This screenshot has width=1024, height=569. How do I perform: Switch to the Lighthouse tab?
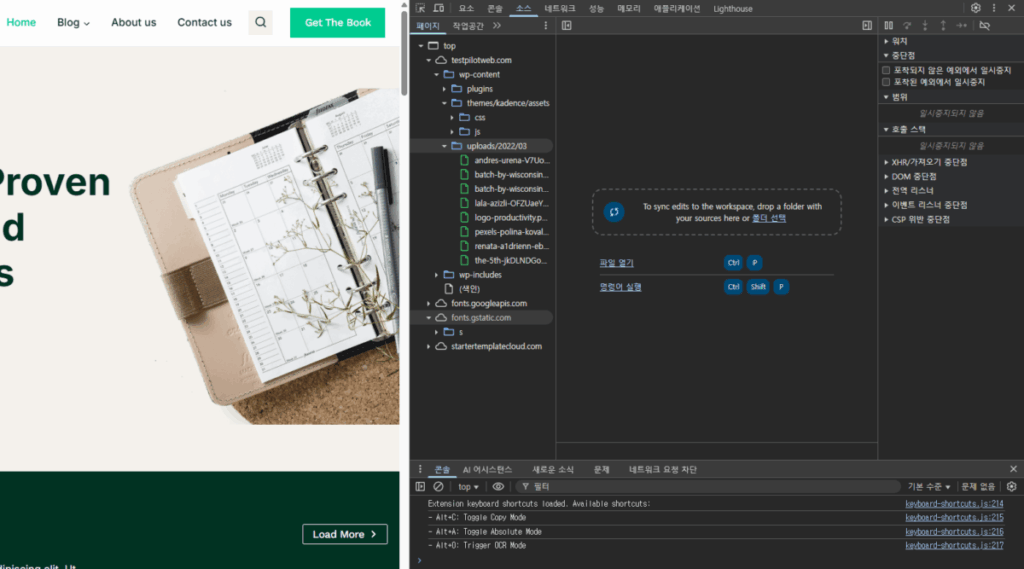pos(733,8)
